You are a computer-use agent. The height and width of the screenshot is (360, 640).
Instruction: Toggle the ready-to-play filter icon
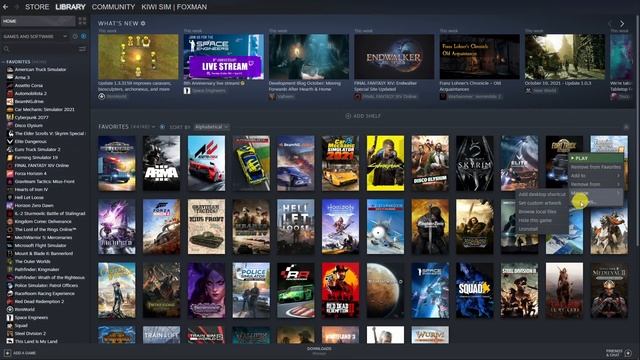click(83, 36)
